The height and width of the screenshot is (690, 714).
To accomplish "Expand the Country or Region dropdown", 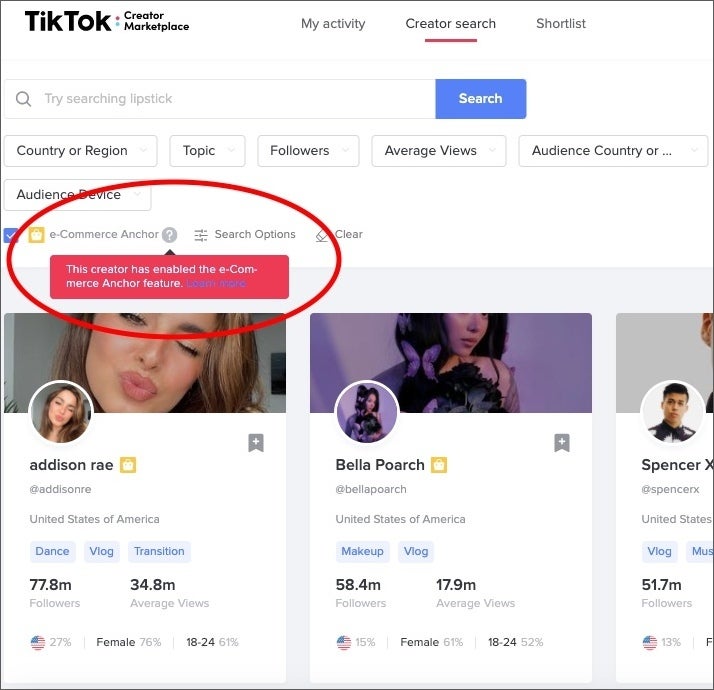I will click(81, 151).
